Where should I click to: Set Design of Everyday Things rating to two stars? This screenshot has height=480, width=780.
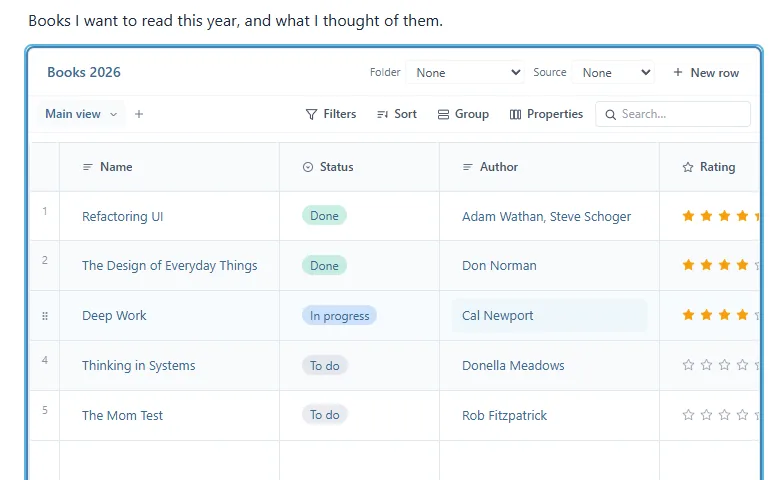706,265
